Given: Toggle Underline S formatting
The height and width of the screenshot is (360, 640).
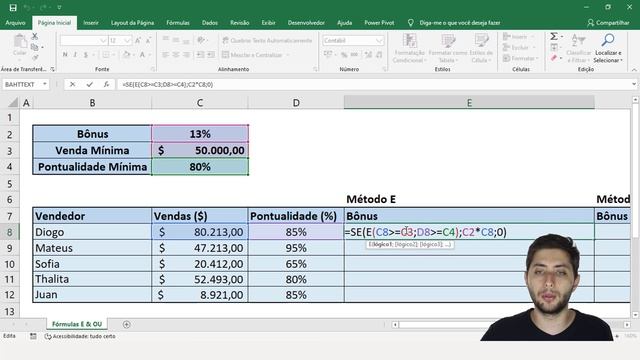Looking at the screenshot, I should [x=85, y=55].
